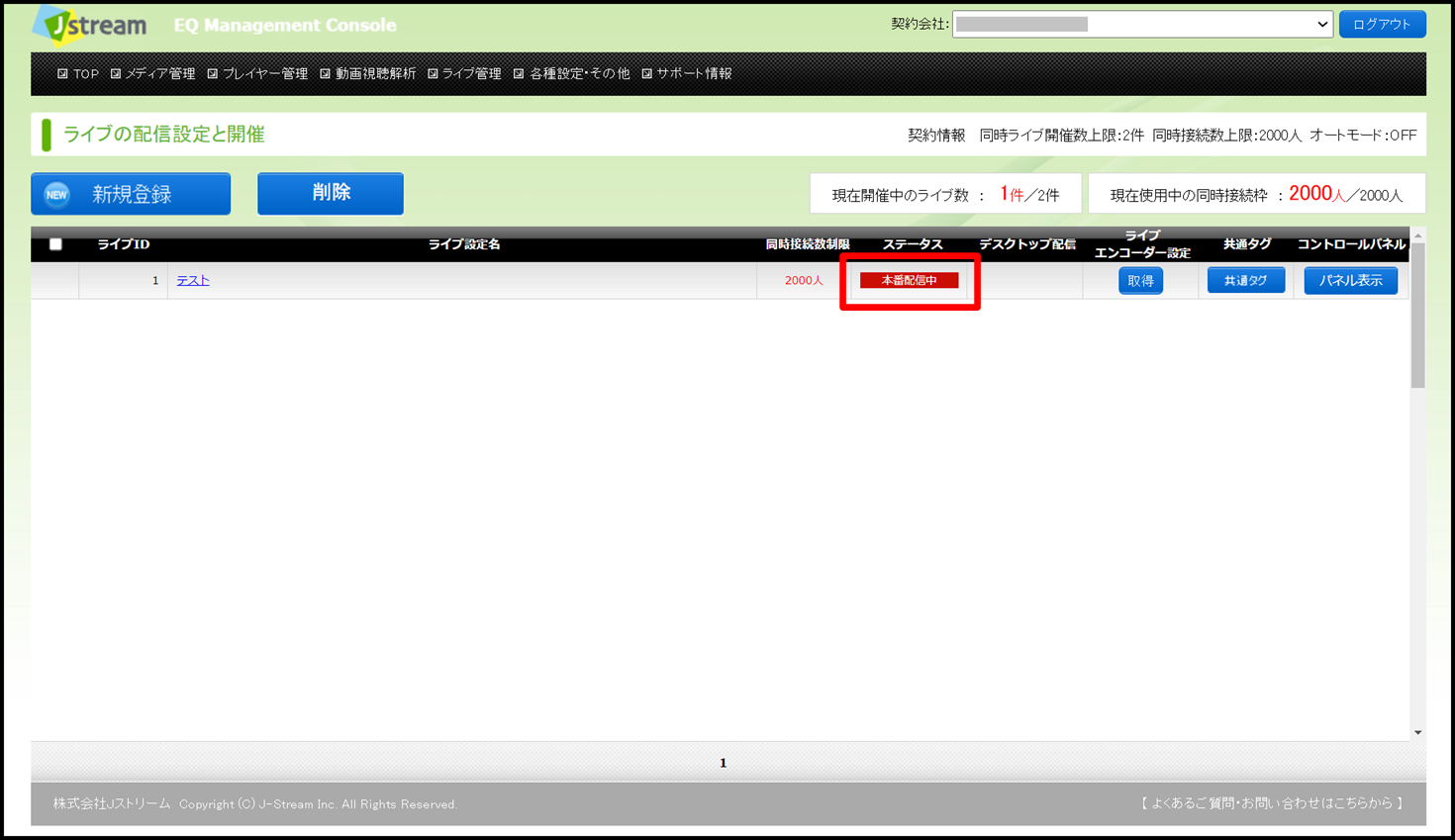
Task: Select page number 1 in the pager
Action: coord(723,763)
